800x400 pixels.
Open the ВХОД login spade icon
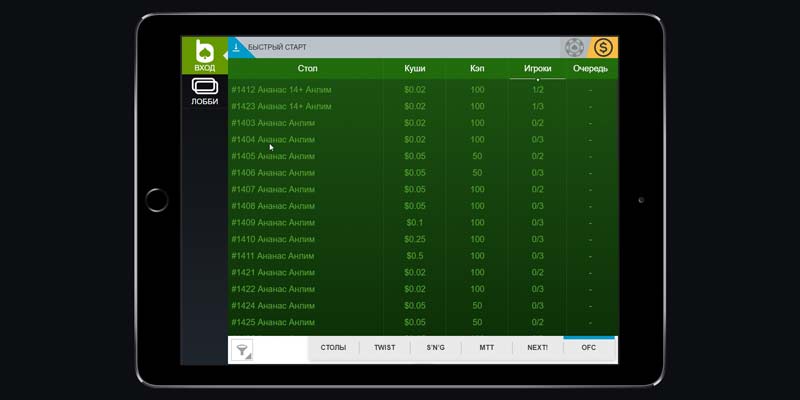click(x=204, y=55)
